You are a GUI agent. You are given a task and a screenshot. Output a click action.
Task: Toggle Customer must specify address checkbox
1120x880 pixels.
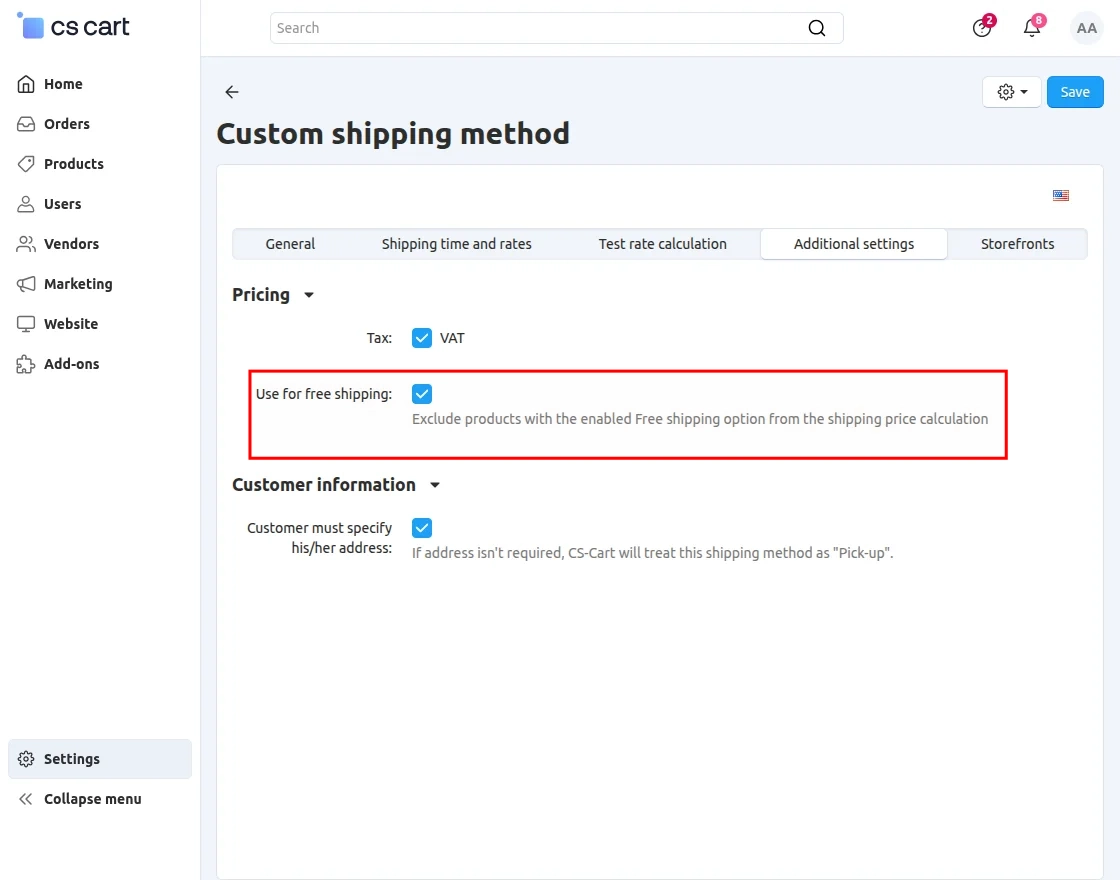421,528
